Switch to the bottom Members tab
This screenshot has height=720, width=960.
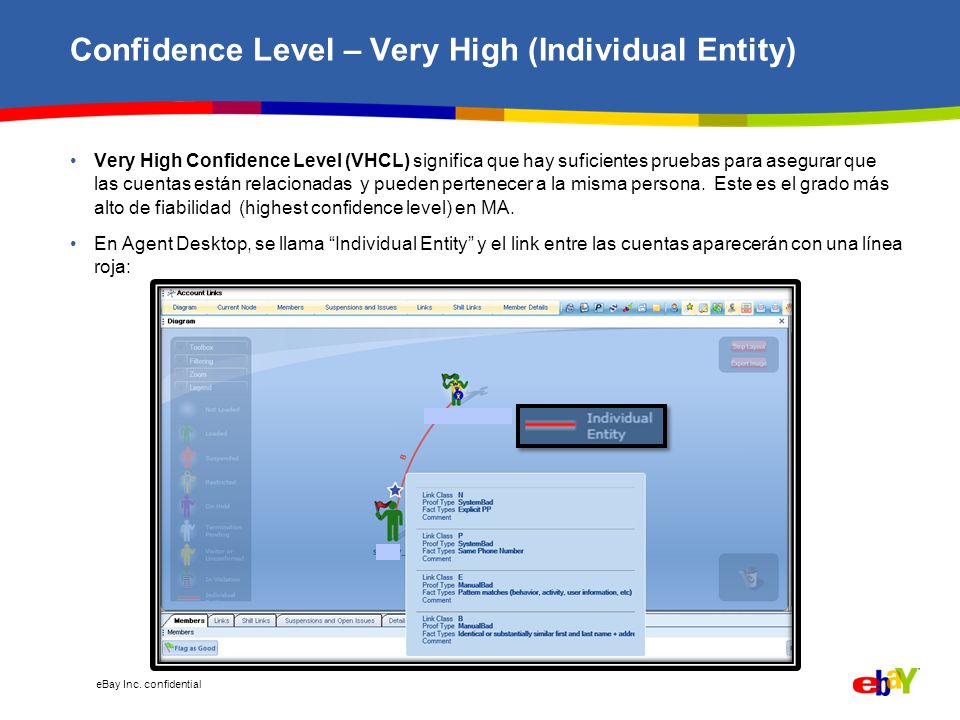(189, 620)
